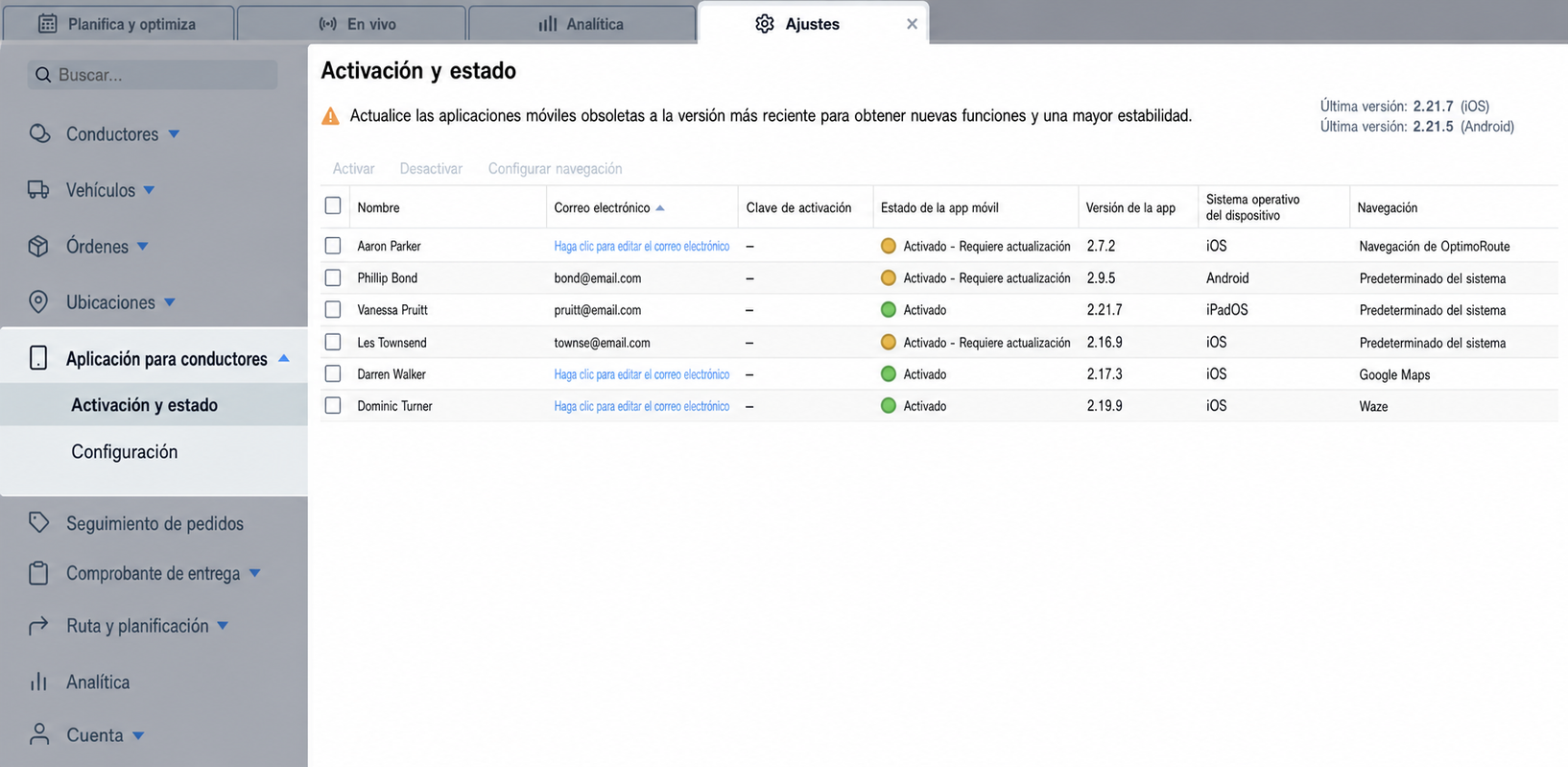Focus the Buscar search field
Image resolution: width=1568 pixels, height=767 pixels.
click(x=153, y=75)
